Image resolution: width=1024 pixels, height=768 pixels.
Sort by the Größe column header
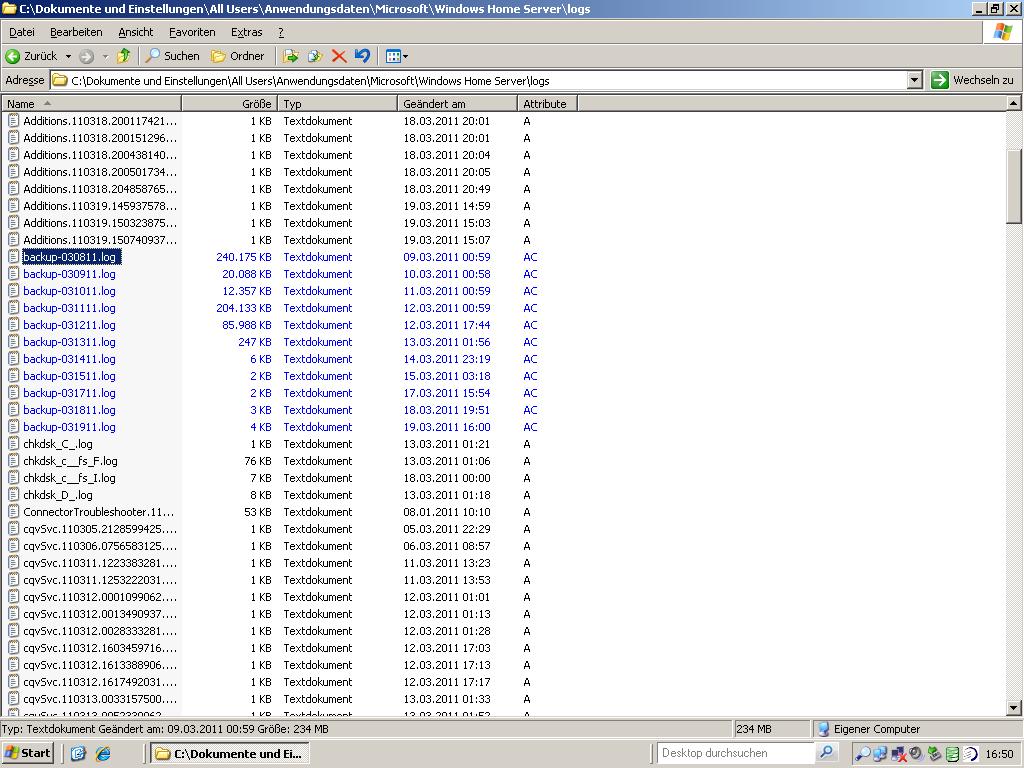pyautogui.click(x=230, y=103)
